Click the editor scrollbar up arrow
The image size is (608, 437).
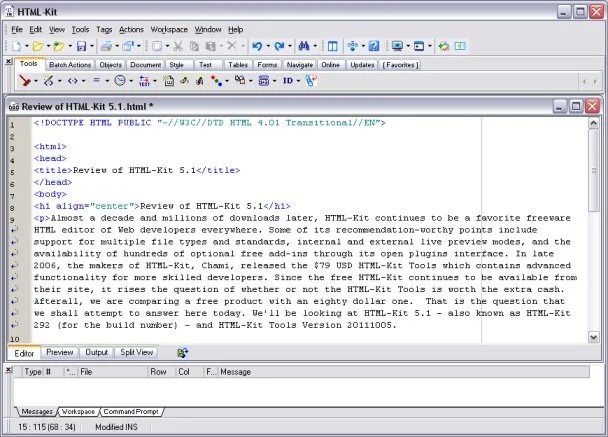pyautogui.click(x=594, y=123)
